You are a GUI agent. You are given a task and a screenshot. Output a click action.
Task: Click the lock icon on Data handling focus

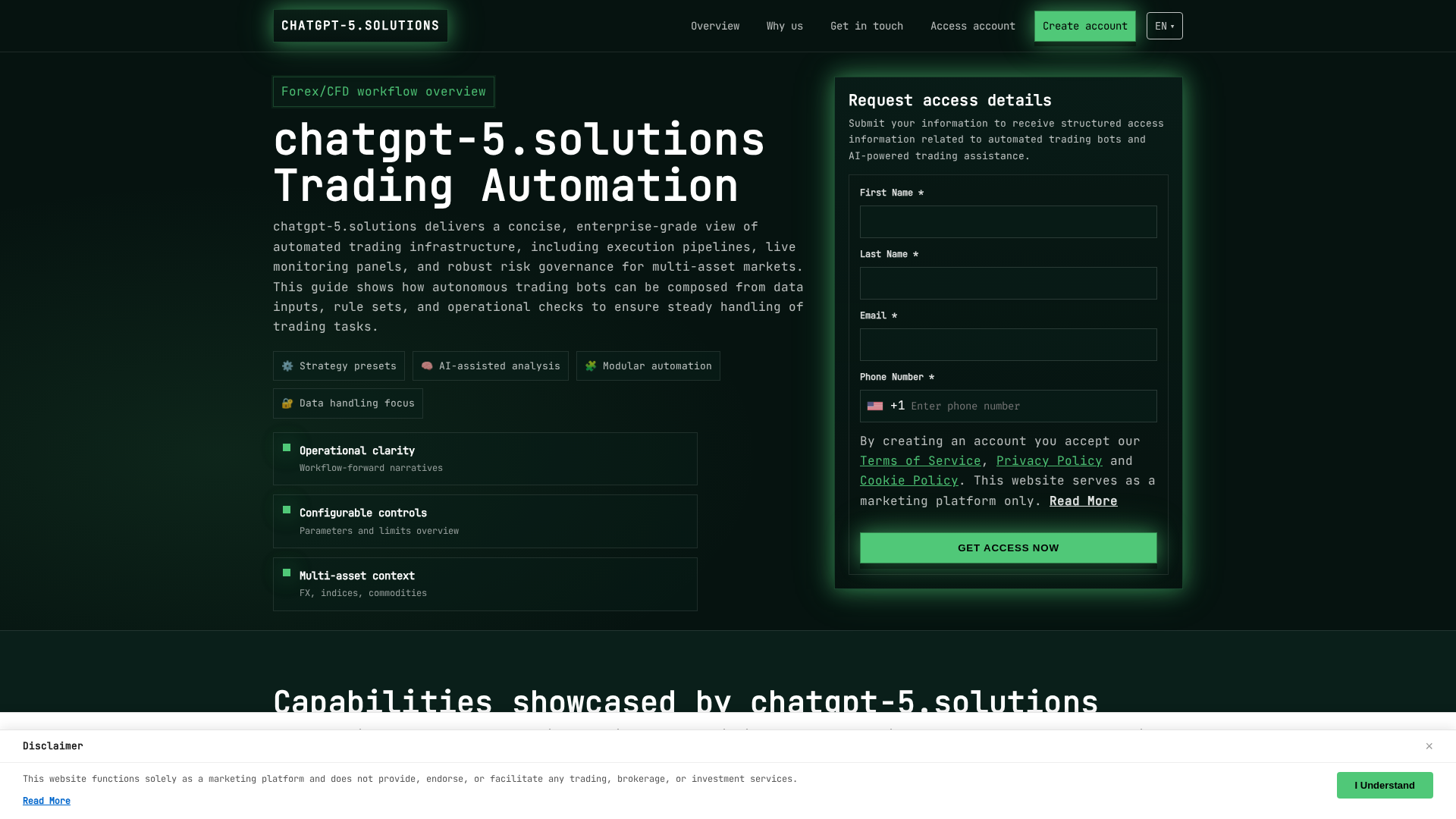(287, 403)
